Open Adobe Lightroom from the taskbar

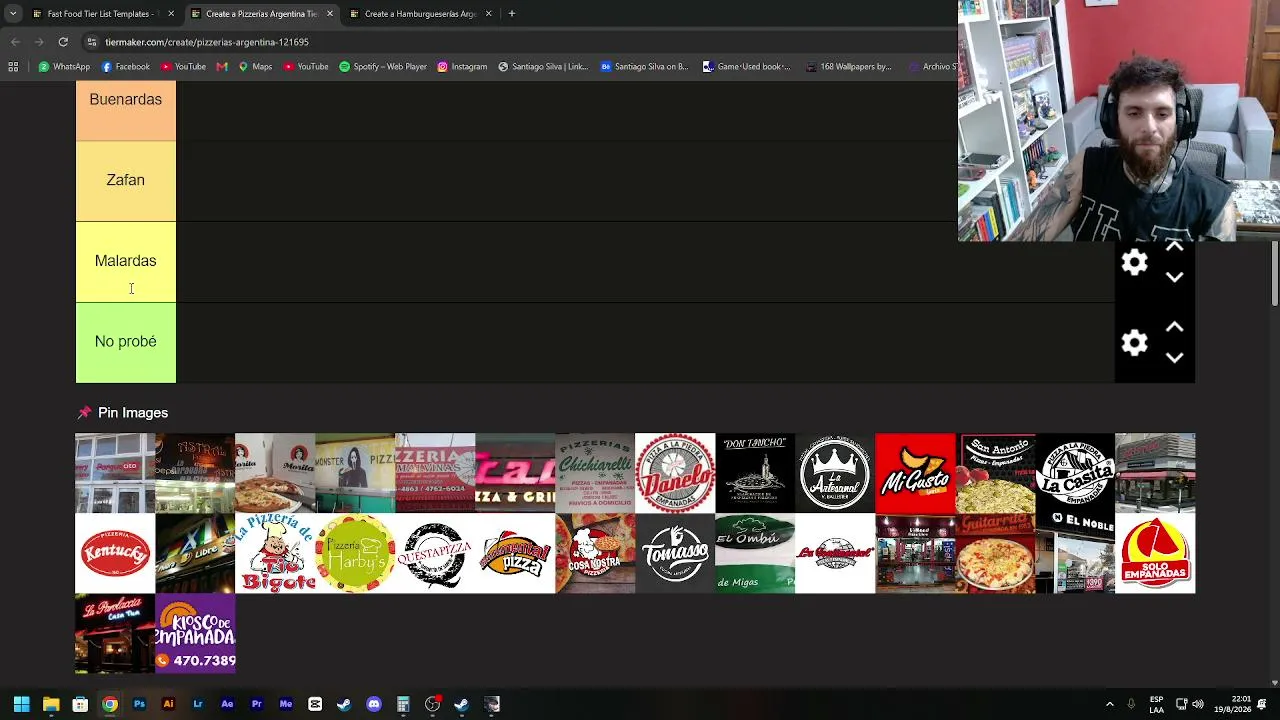(x=198, y=705)
